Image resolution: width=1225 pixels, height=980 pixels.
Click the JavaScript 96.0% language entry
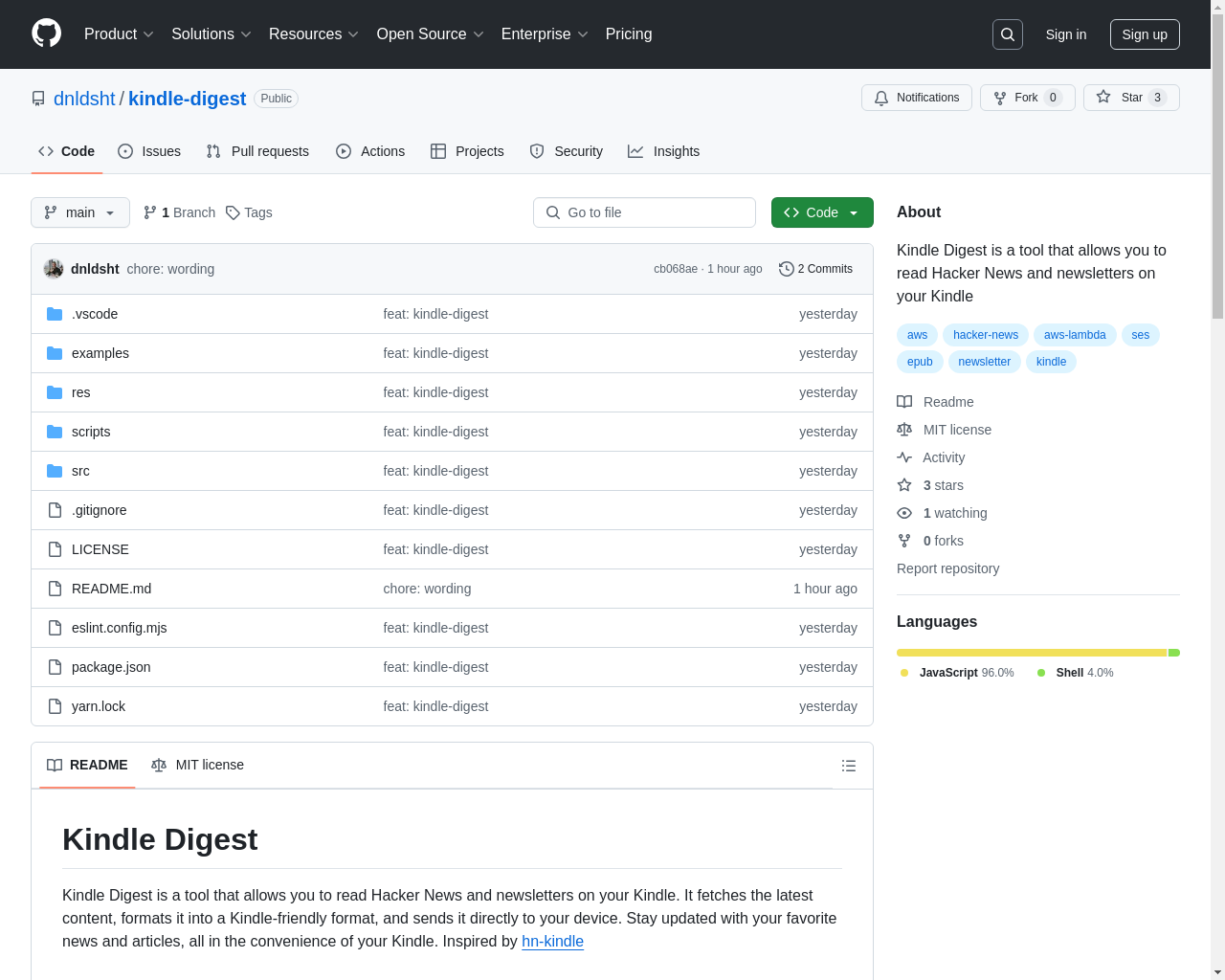click(957, 673)
